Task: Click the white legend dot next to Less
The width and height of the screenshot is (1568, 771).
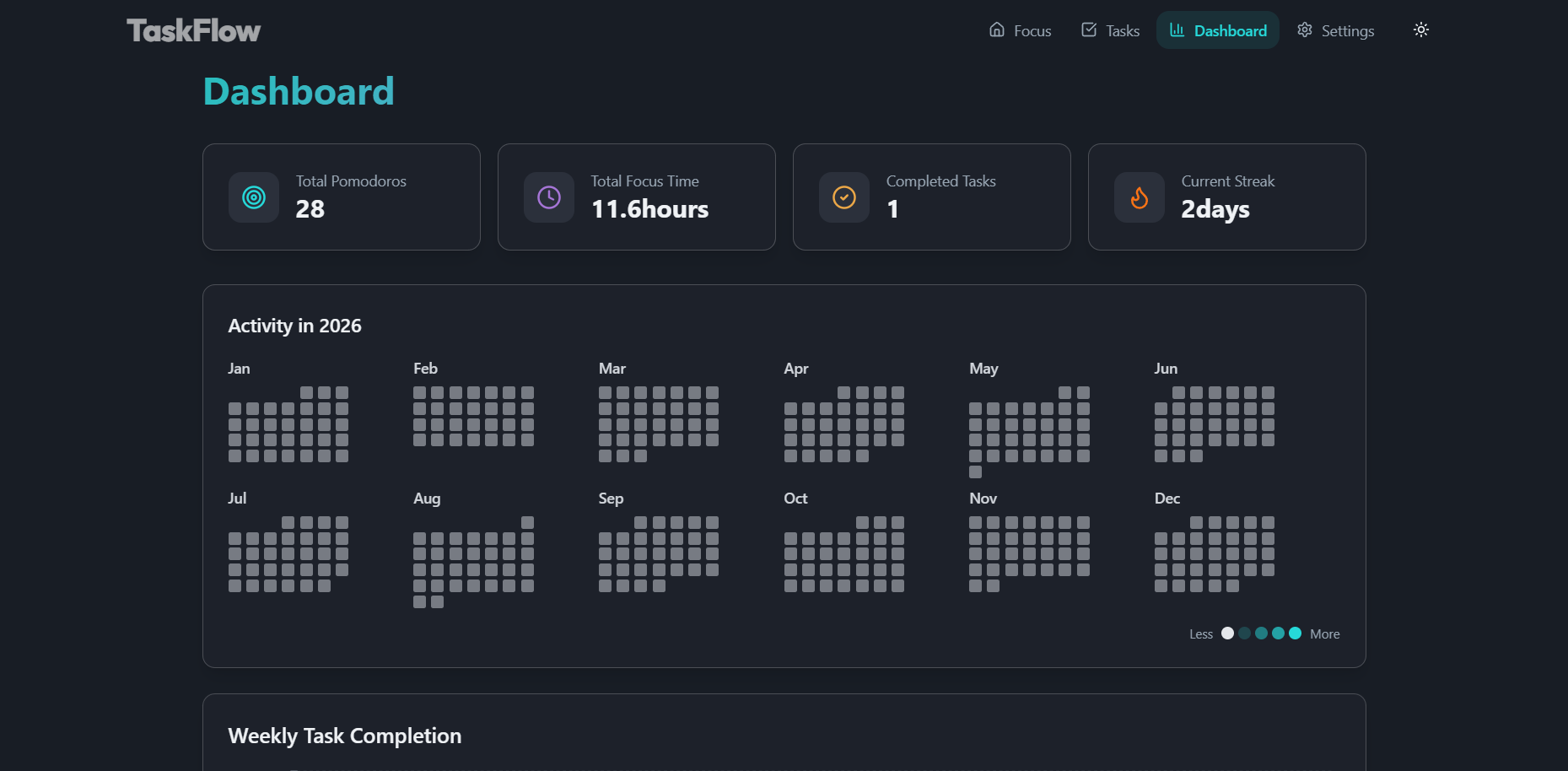Action: coord(1227,634)
